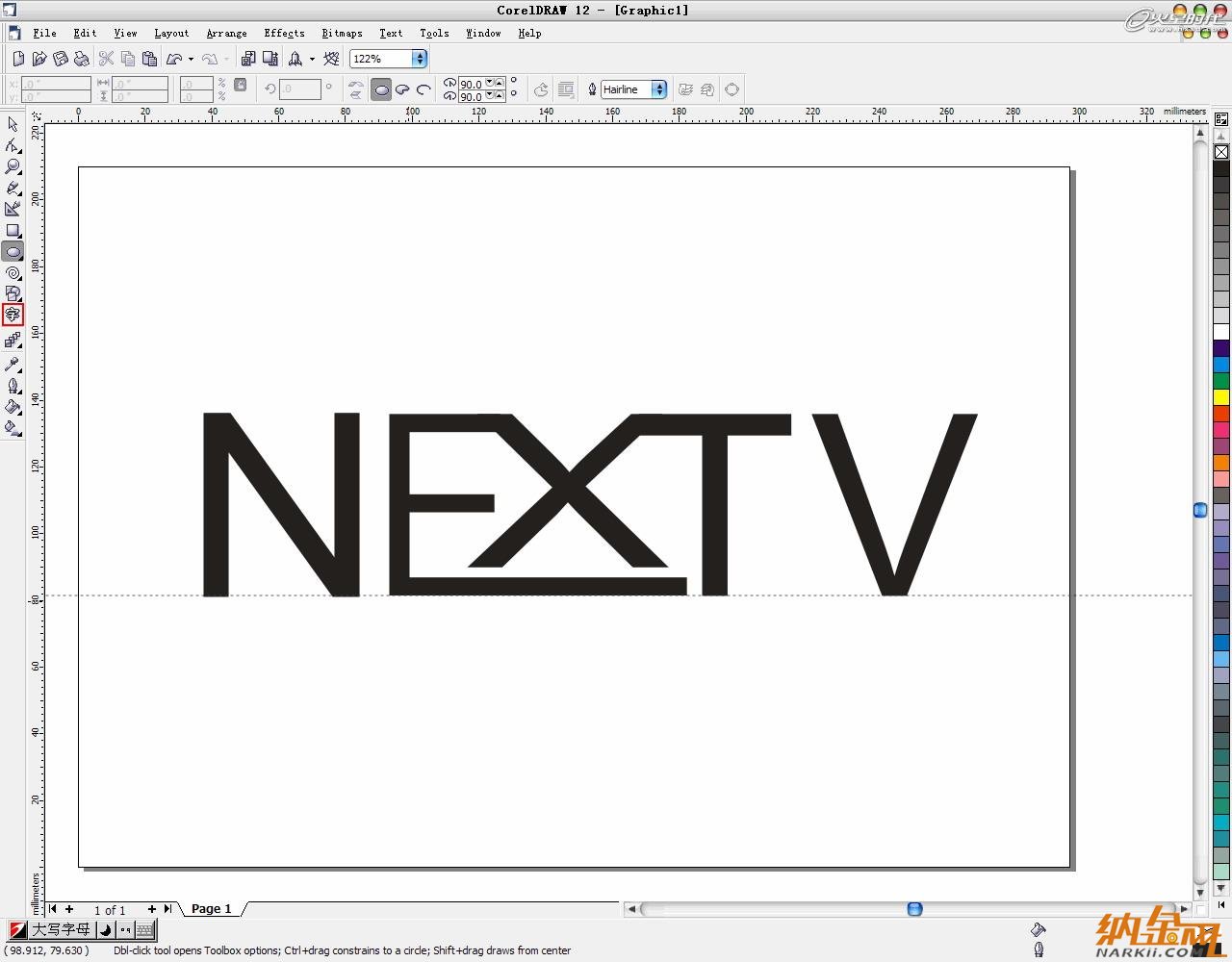Image resolution: width=1232 pixels, height=962 pixels.
Task: Pick the Eyedropper tool
Action: [x=13, y=365]
